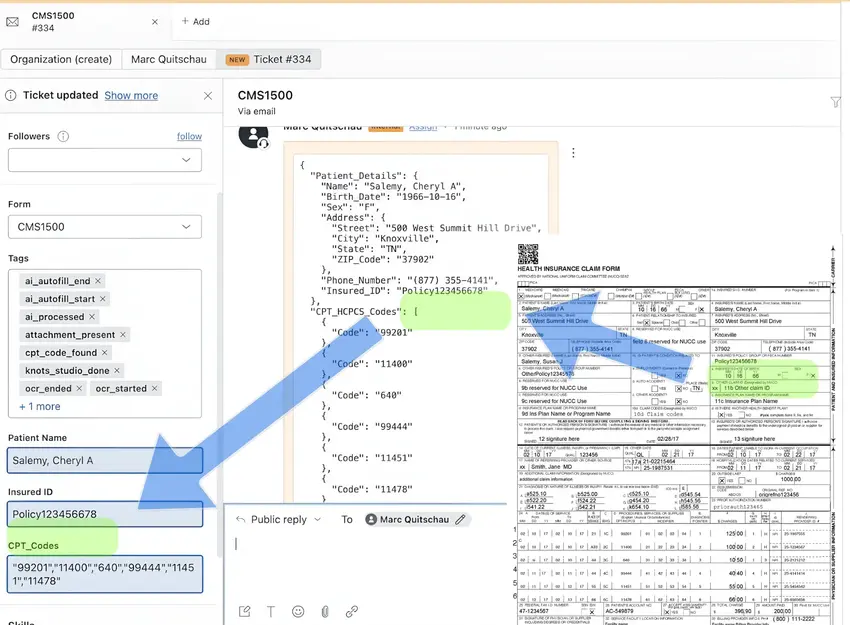Viewport: 850px width, 625px height.
Task: Click the compose note icon in toolbar
Action: pos(244,611)
